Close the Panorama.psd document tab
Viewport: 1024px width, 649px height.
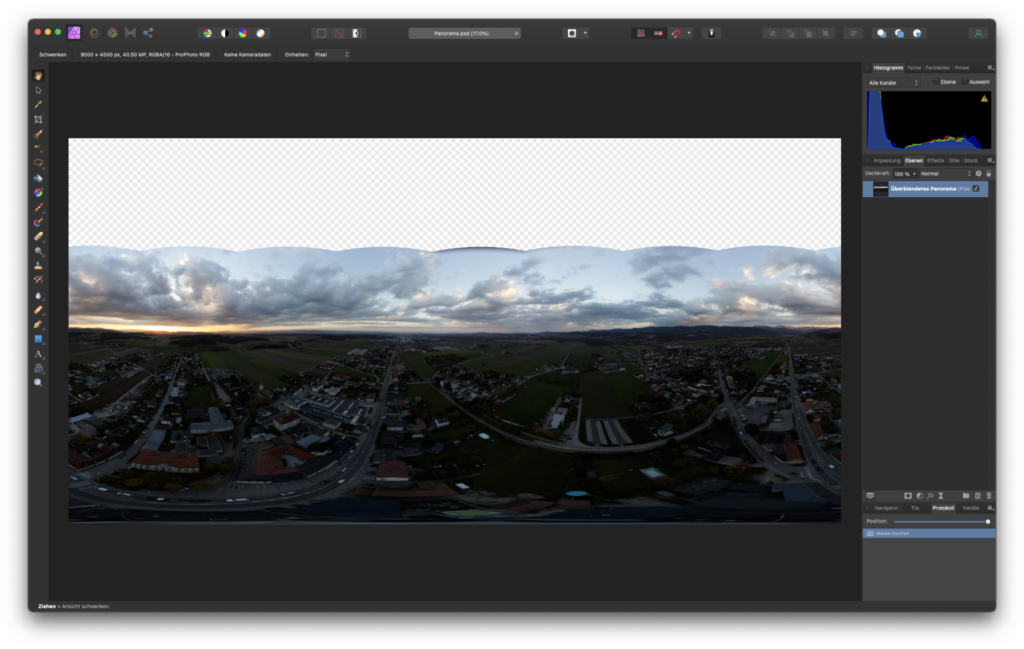pos(516,33)
